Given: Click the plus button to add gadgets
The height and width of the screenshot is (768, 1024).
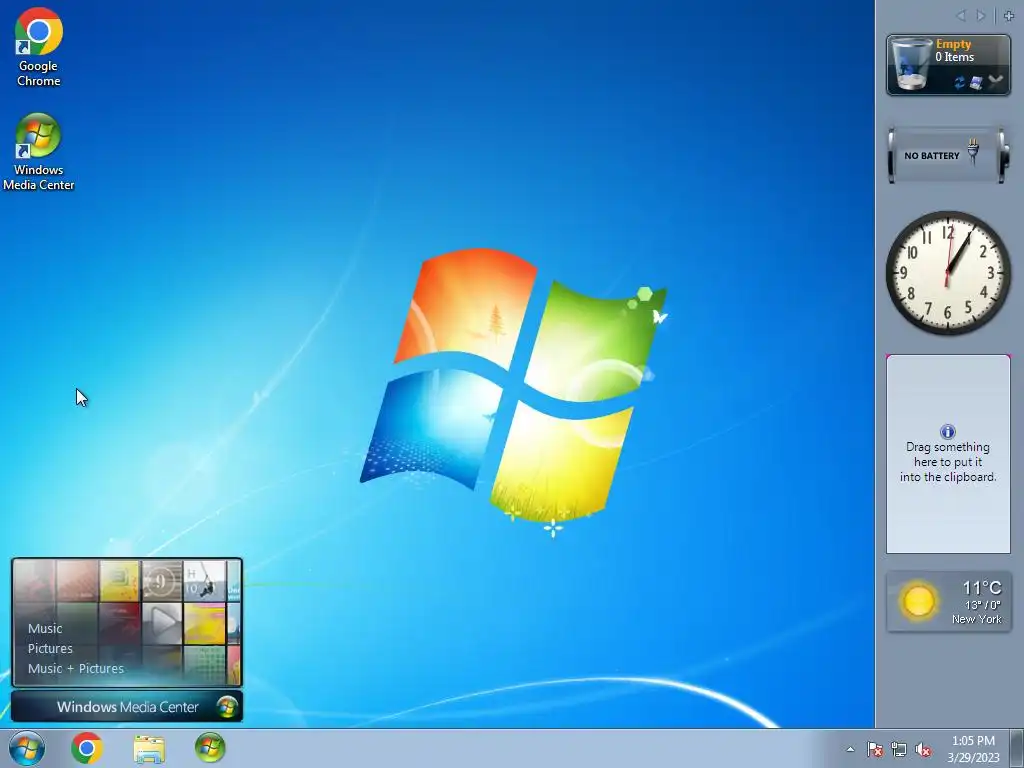Looking at the screenshot, I should (x=1009, y=16).
